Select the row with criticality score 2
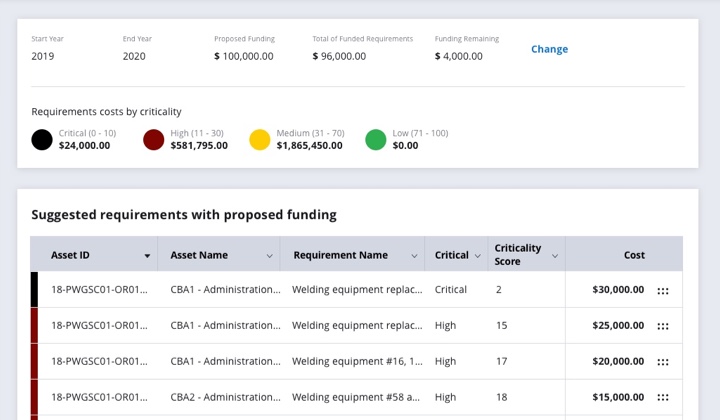The image size is (720, 420). tap(356, 290)
